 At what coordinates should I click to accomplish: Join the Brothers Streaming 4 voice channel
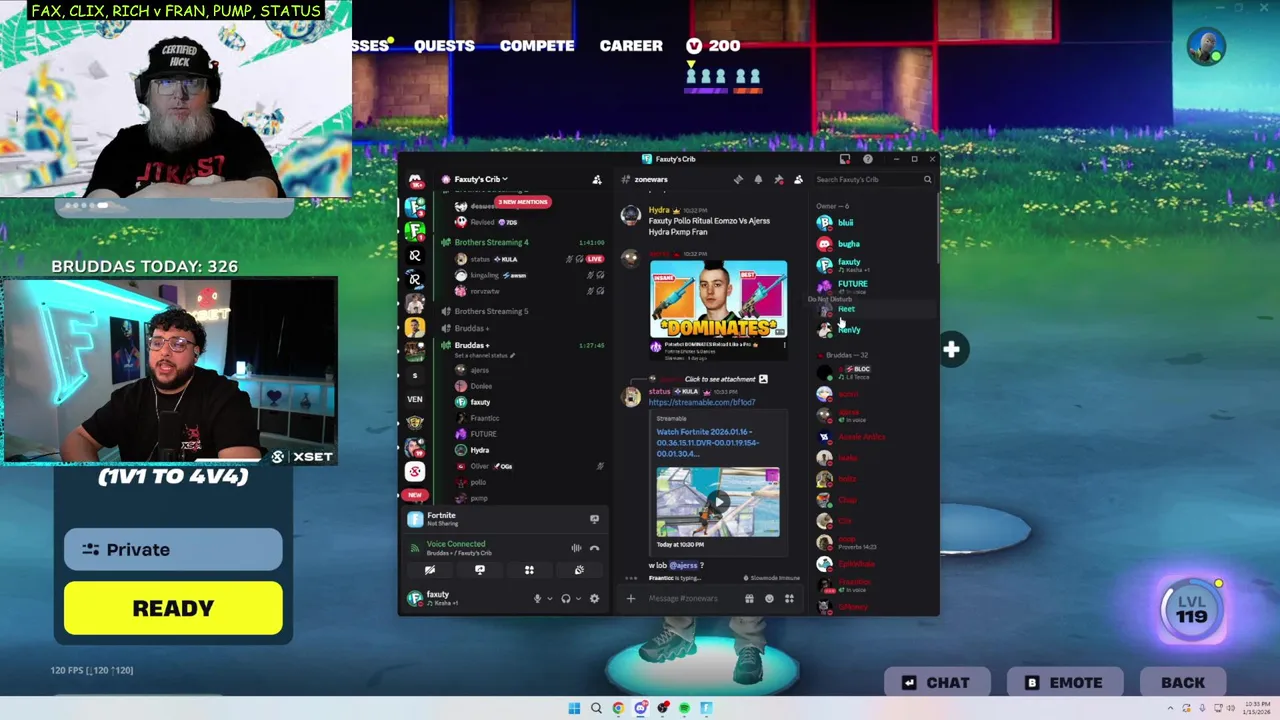(x=491, y=243)
